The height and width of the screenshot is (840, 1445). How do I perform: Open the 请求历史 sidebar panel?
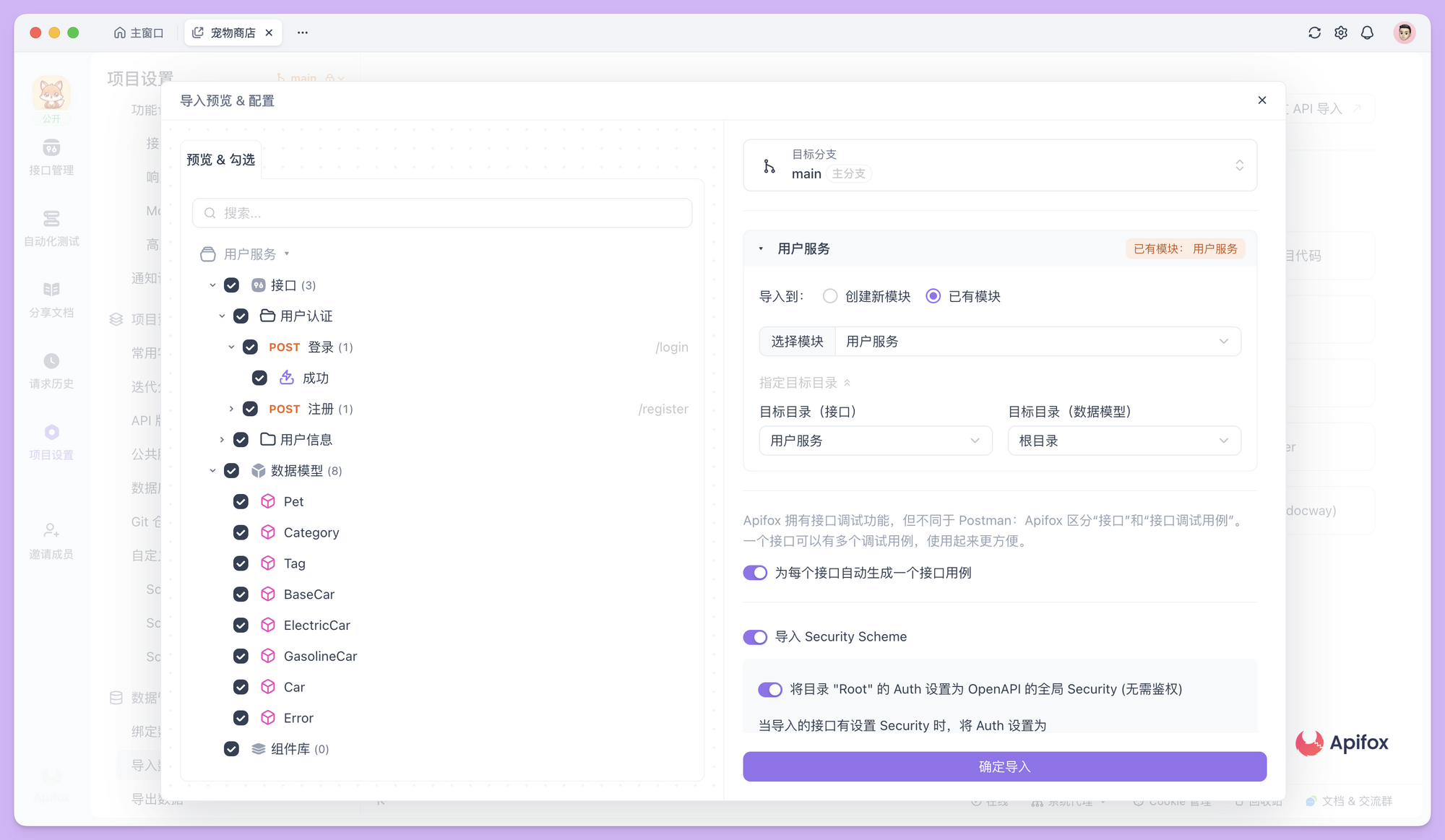51,371
